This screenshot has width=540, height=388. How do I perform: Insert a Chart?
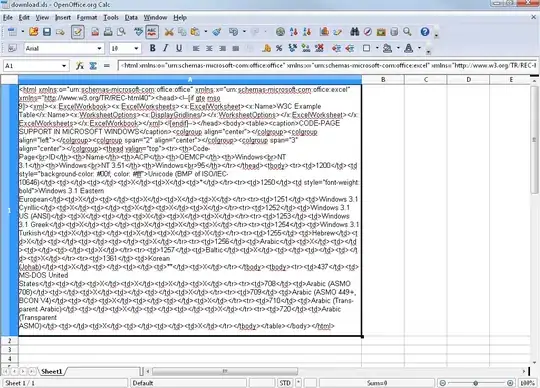(324, 32)
